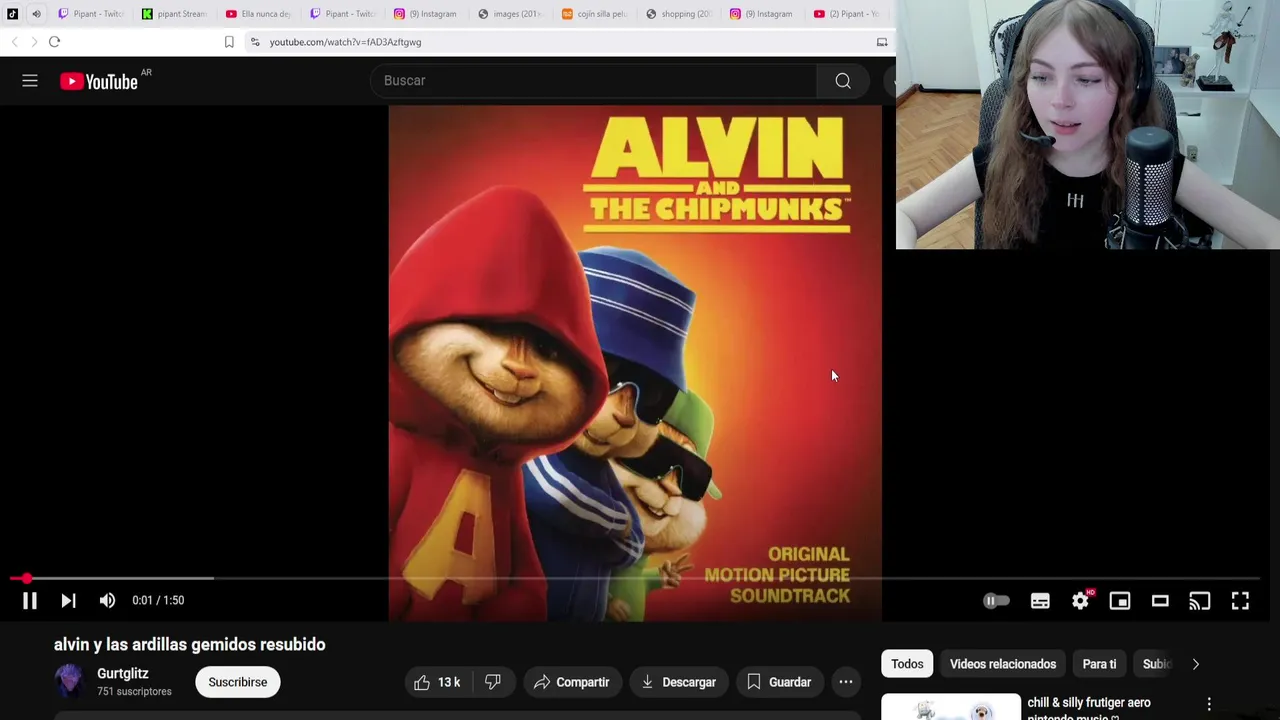The image size is (1280, 720).
Task: Click the picture-in-picture icon in address bar
Action: coord(882,42)
